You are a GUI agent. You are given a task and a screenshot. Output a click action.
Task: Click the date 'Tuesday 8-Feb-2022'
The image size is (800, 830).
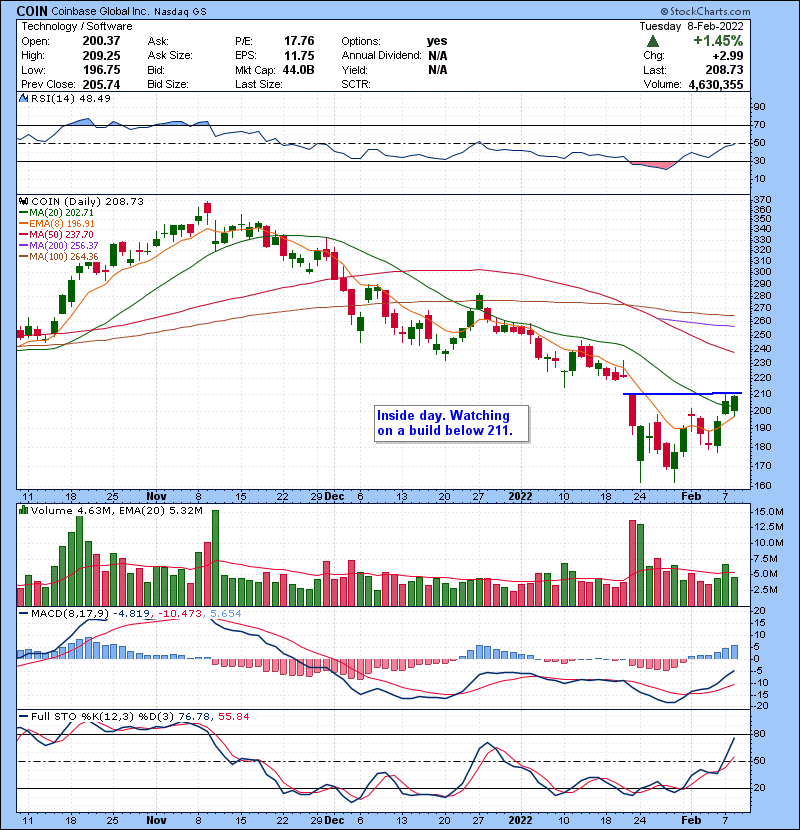click(691, 26)
